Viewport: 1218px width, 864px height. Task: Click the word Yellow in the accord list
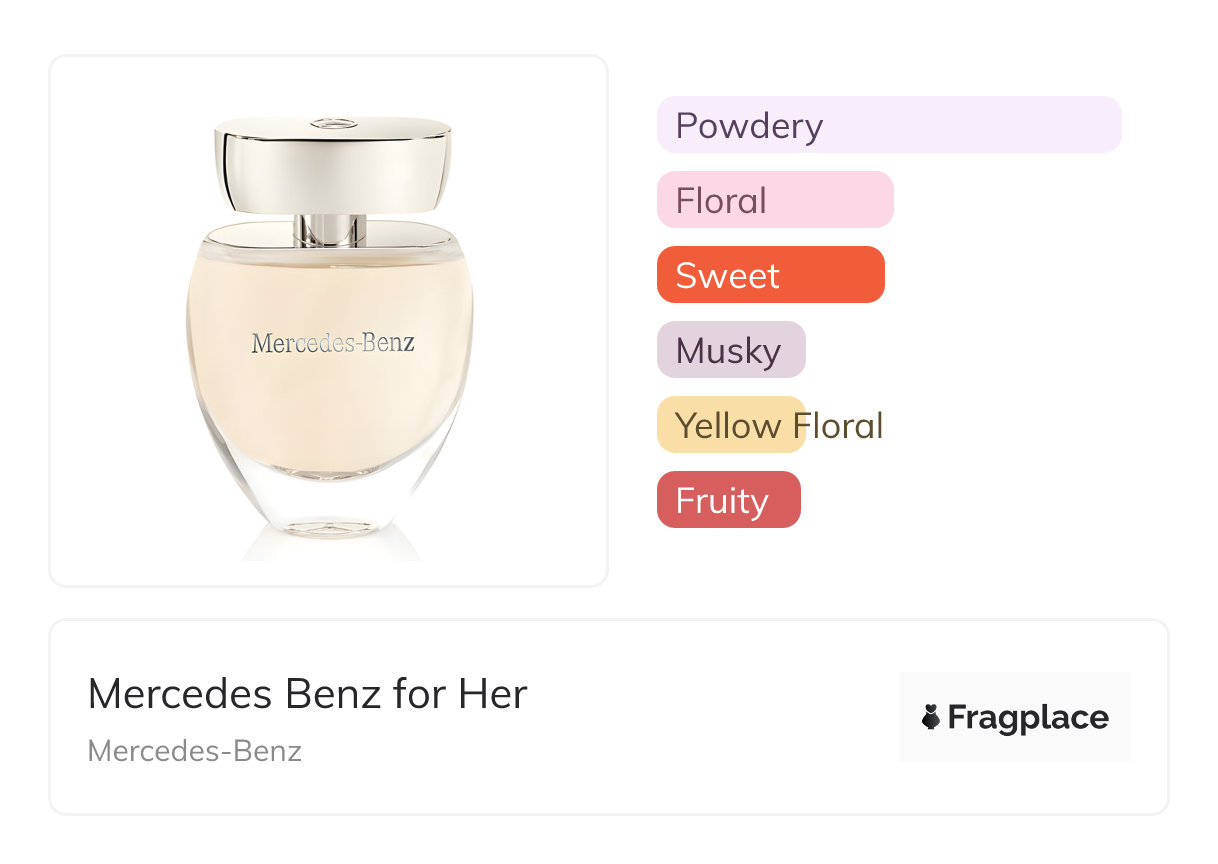point(727,426)
